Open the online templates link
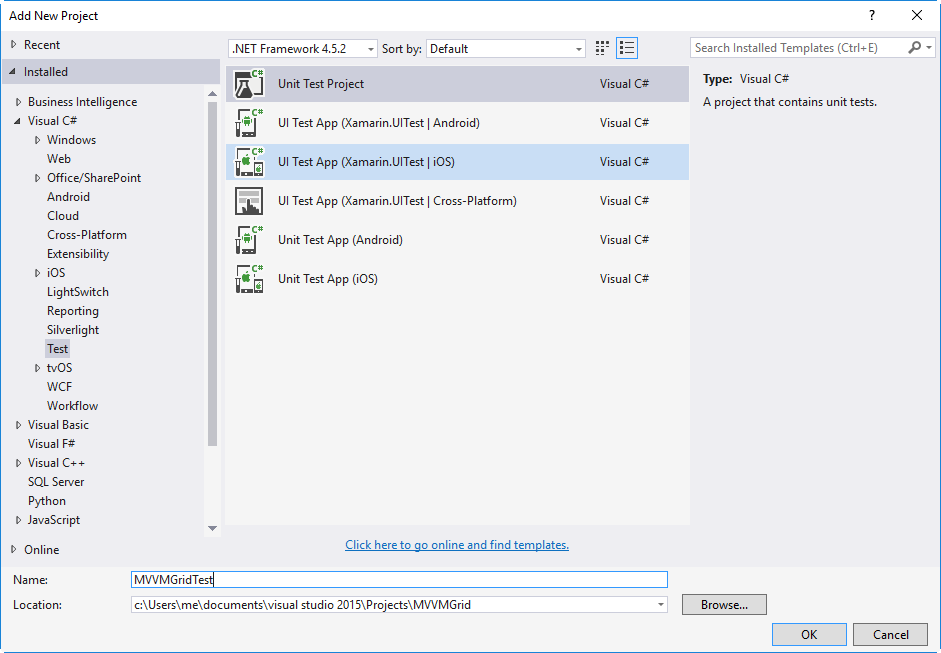The image size is (941, 653). point(457,545)
